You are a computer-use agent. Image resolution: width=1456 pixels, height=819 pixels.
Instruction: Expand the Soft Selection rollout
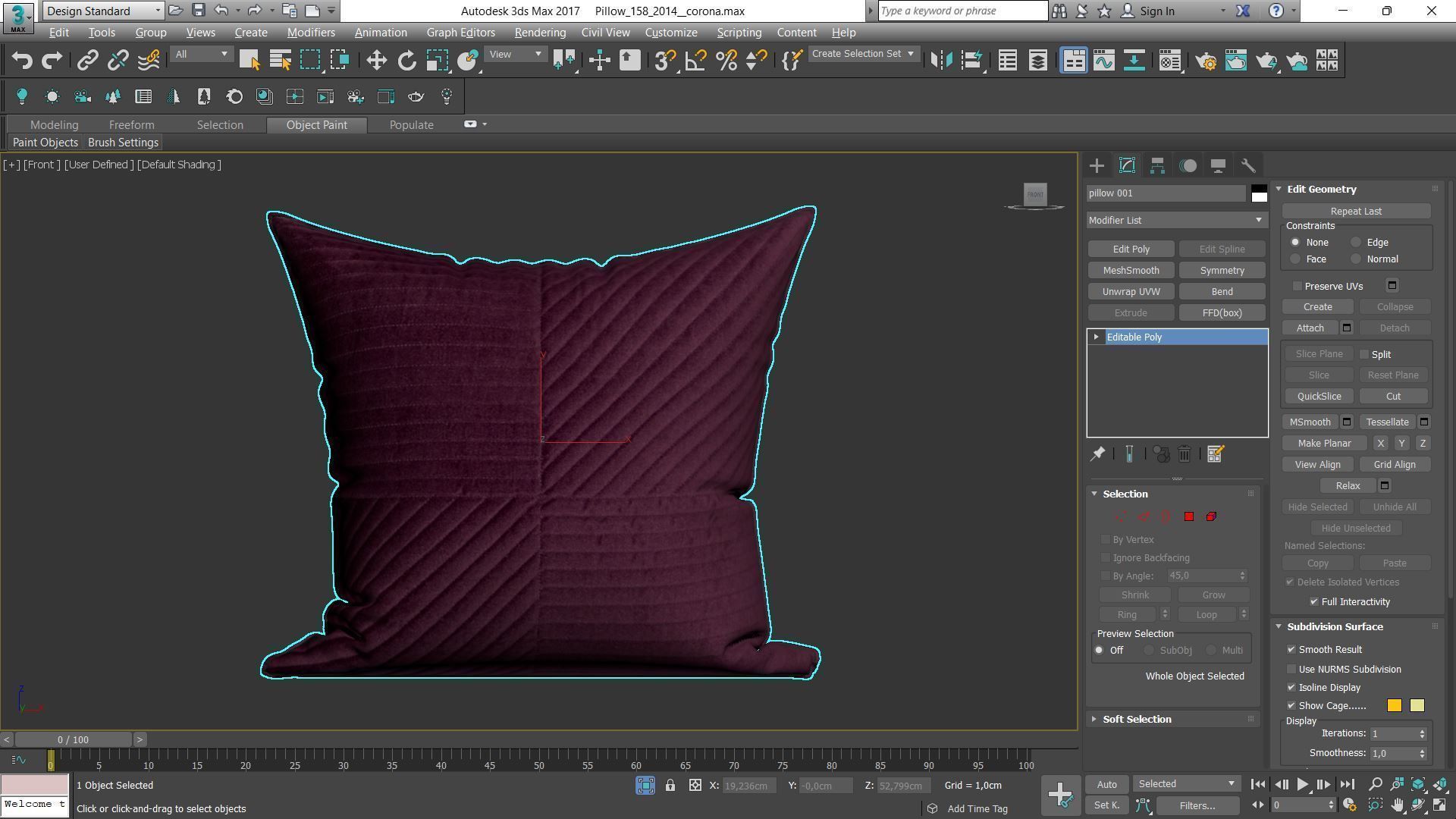pos(1136,720)
